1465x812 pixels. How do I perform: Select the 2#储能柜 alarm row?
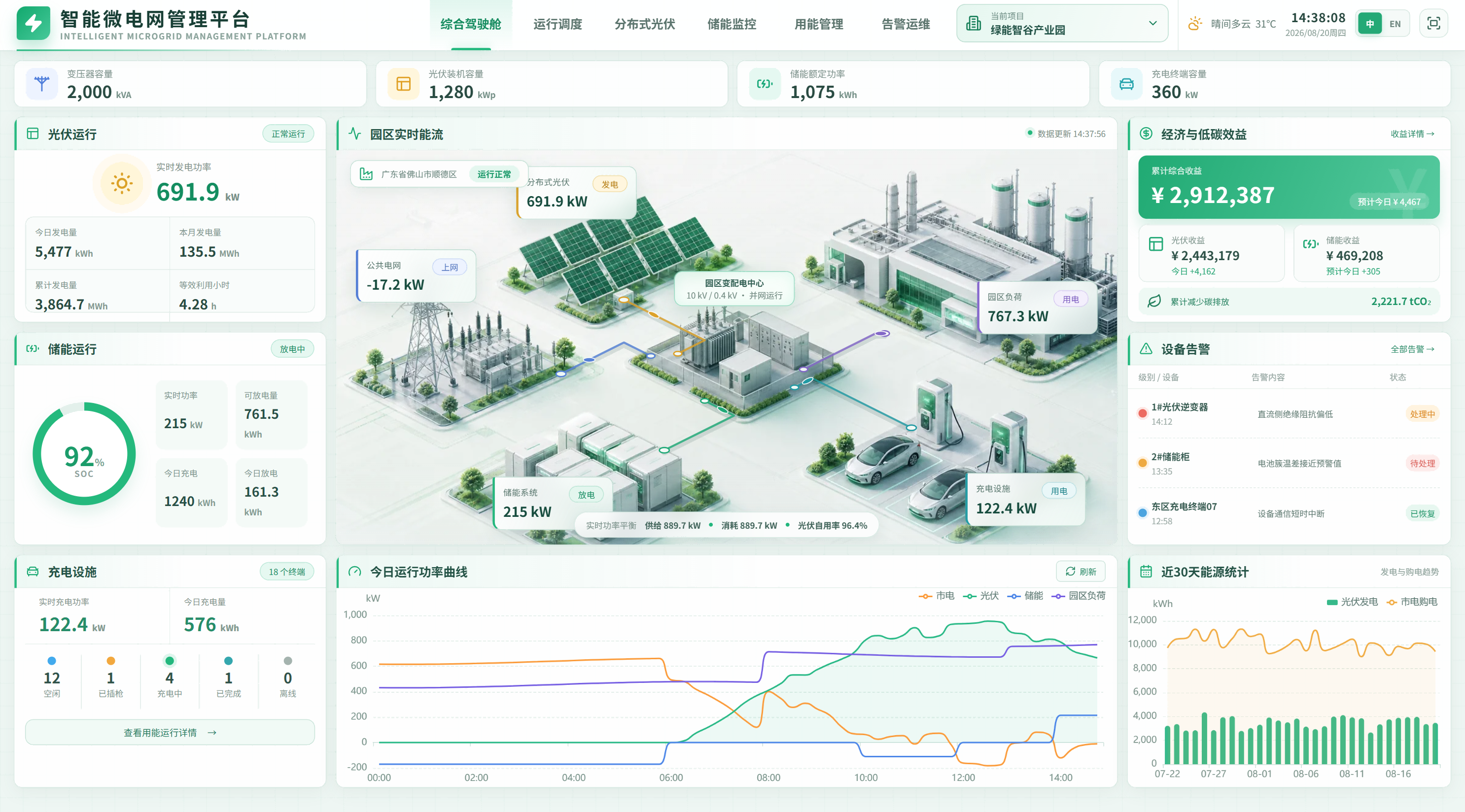(1288, 463)
